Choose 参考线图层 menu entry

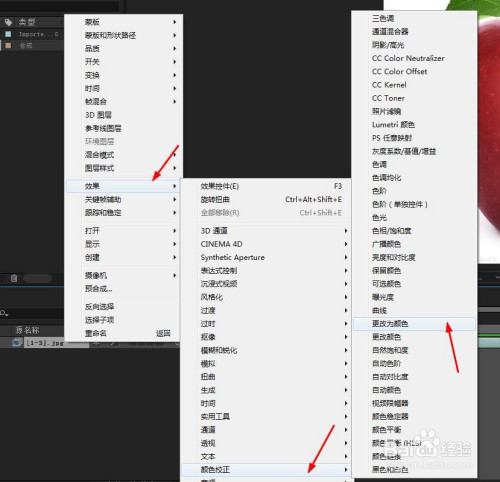pos(123,128)
